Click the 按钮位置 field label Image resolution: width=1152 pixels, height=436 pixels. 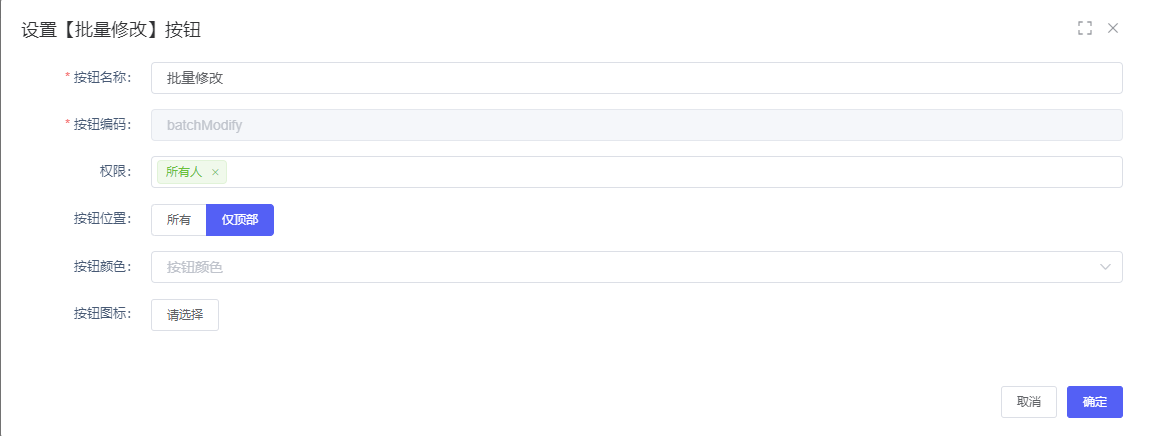[x=102, y=220]
